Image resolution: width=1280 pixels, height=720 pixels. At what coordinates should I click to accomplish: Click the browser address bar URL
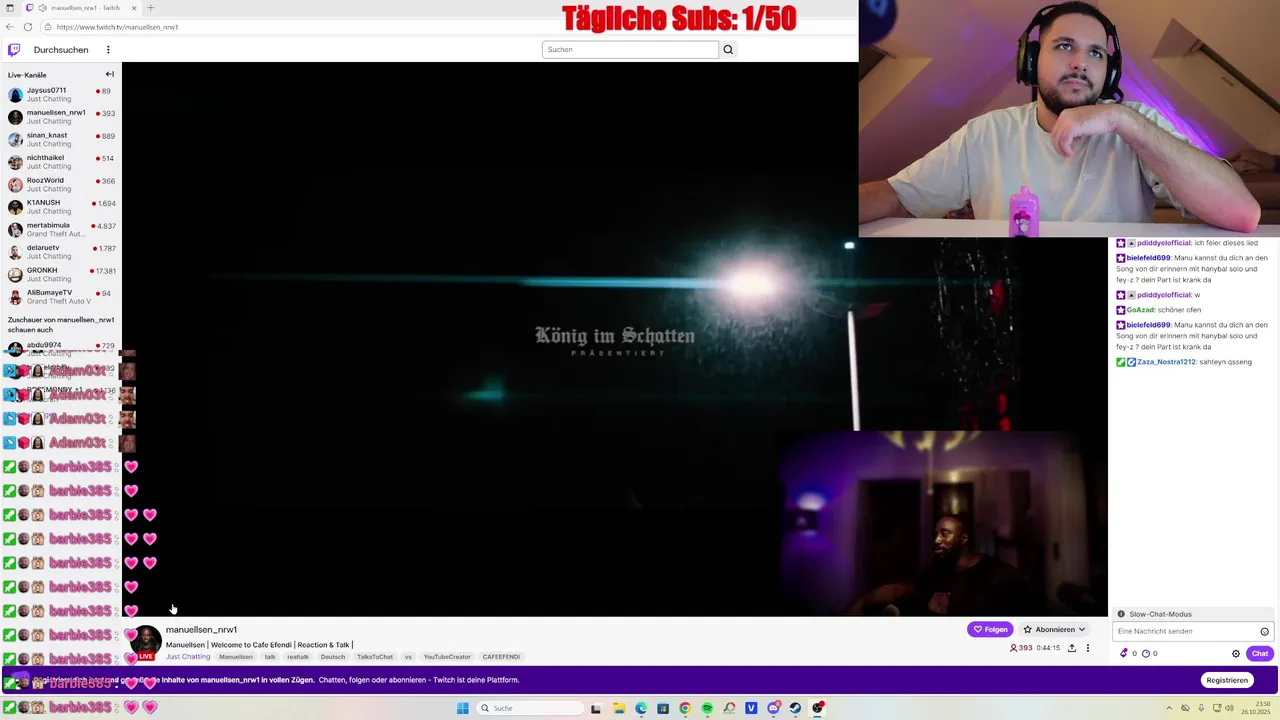[x=117, y=27]
